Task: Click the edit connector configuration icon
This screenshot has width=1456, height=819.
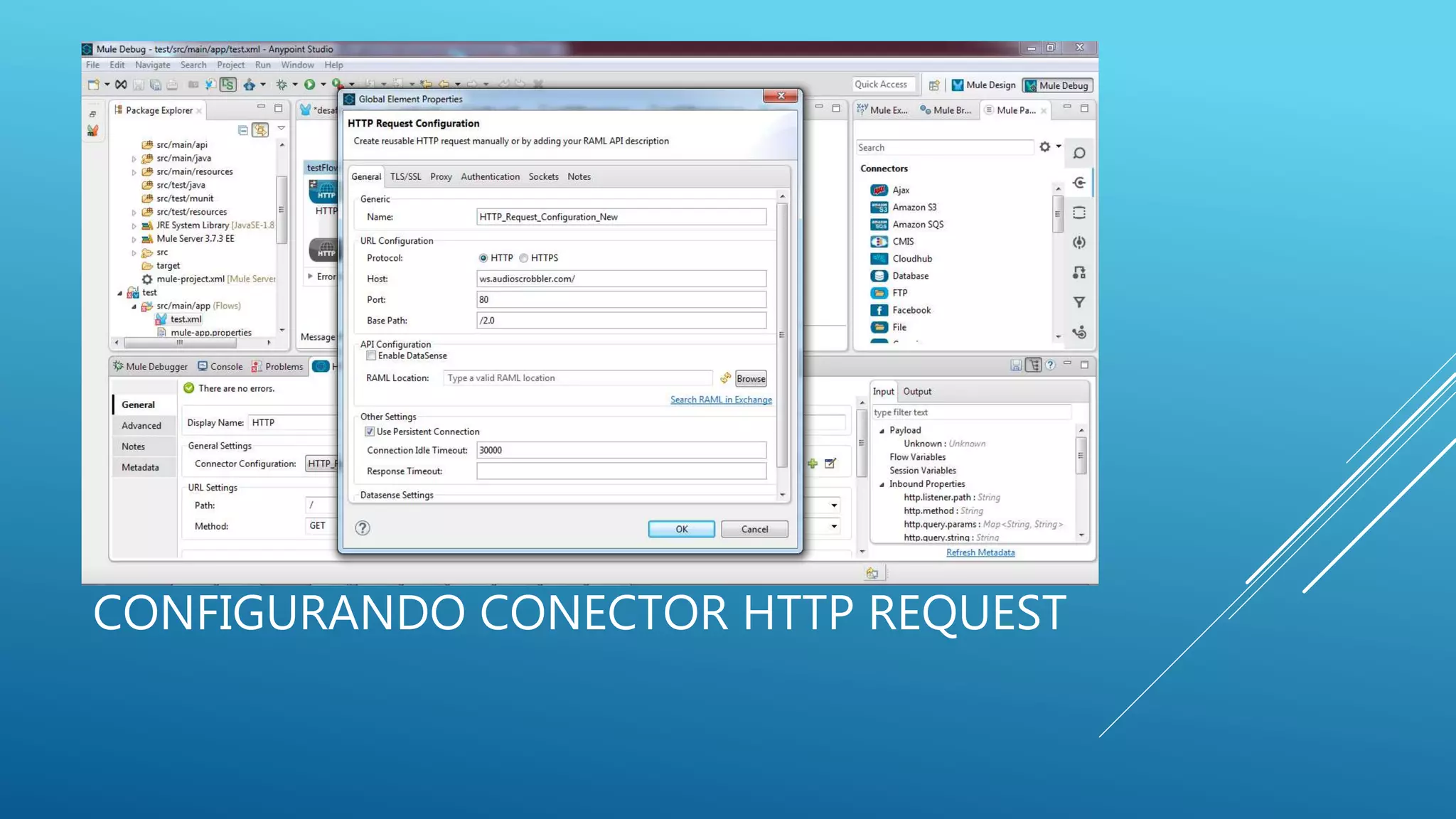Action: (830, 464)
